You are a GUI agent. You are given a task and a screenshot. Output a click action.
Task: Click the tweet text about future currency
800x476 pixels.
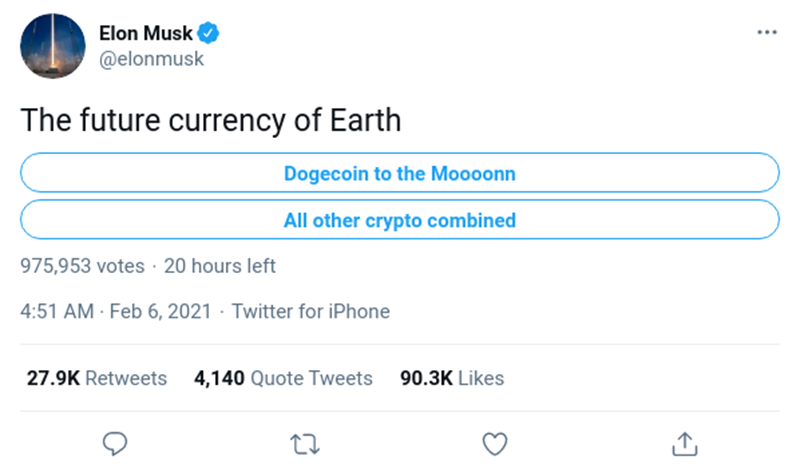[211, 120]
